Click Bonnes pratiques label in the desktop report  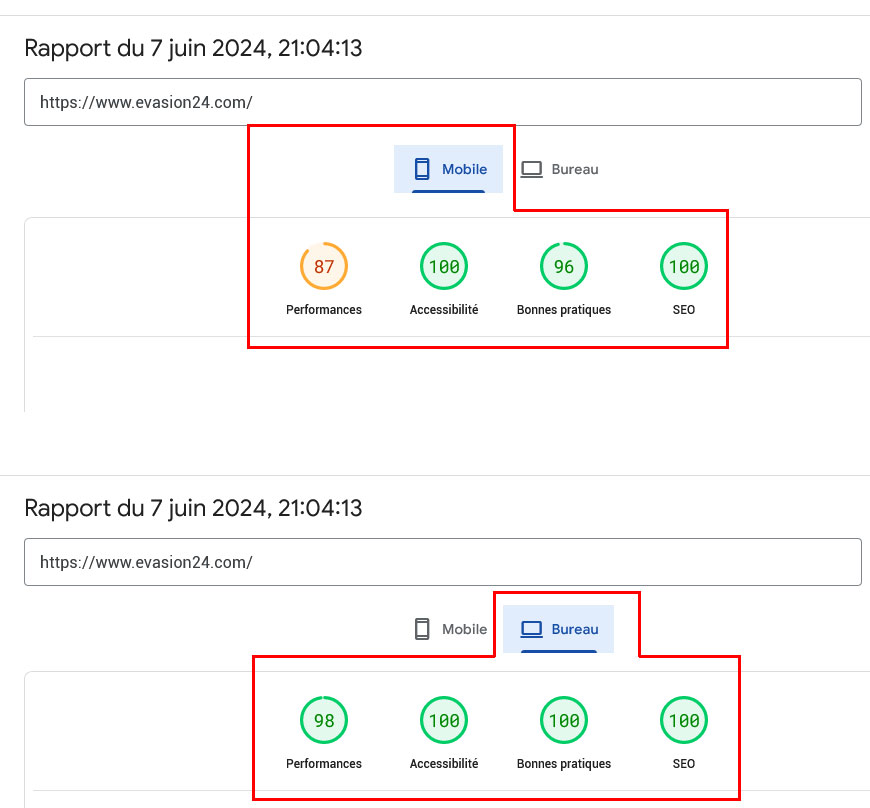[564, 764]
